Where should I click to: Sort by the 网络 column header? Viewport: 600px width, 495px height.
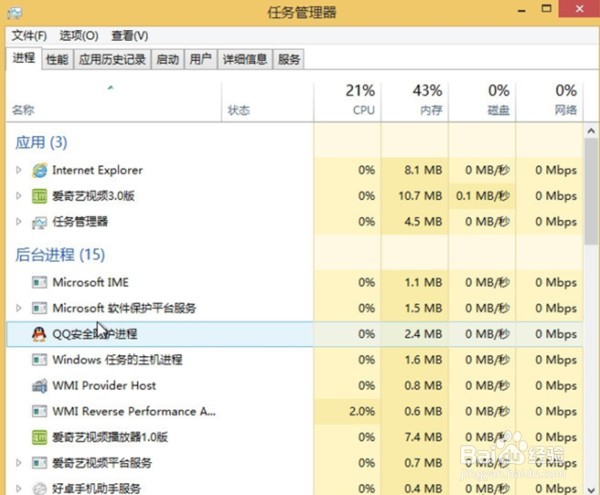[x=550, y=101]
